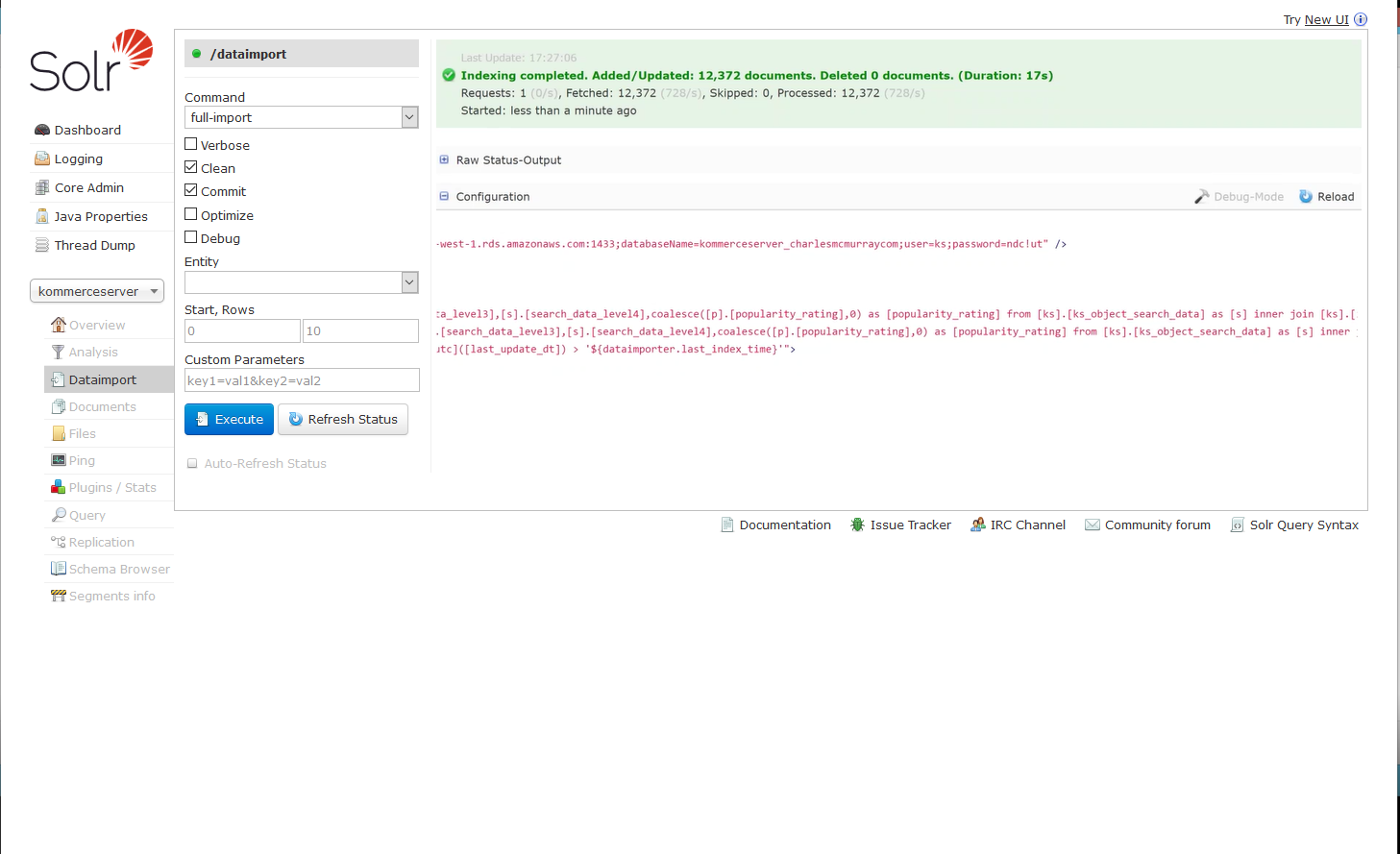Open the New UI link

(x=1327, y=20)
